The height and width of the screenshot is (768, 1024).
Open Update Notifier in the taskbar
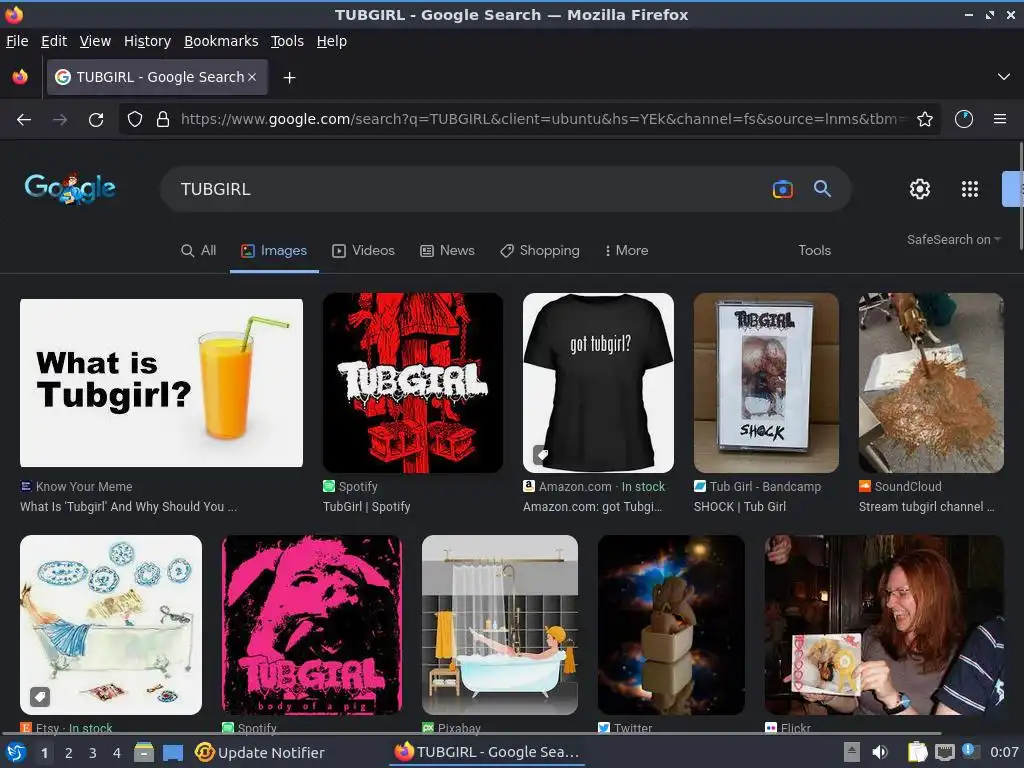[x=260, y=753]
